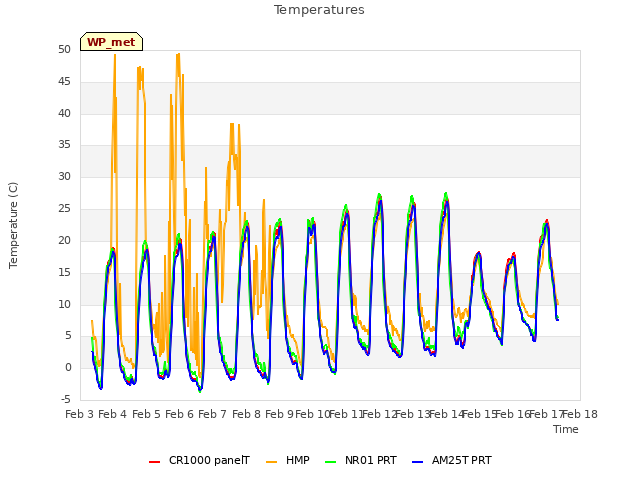Click the Feb 4 axis label
This screenshot has width=640, height=480.
click(113, 414)
